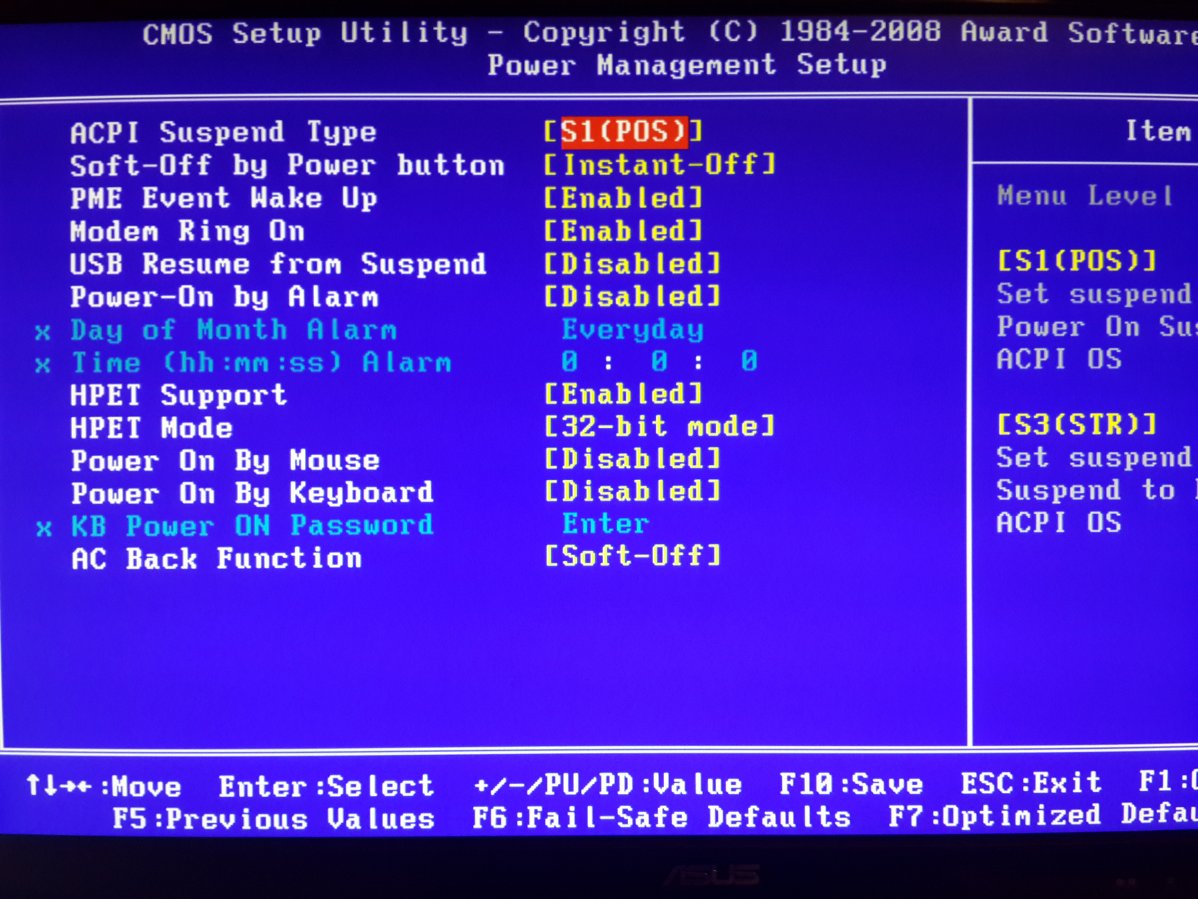Click the [S3(STR)] help entry in side panel
1198x899 pixels.
click(x=1077, y=424)
